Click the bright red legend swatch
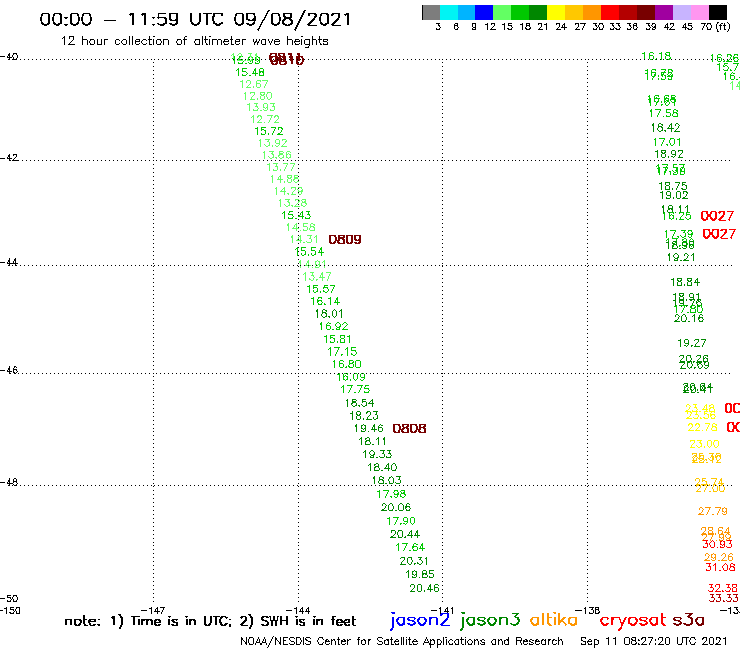The width and height of the screenshot is (740, 650). 610,12
